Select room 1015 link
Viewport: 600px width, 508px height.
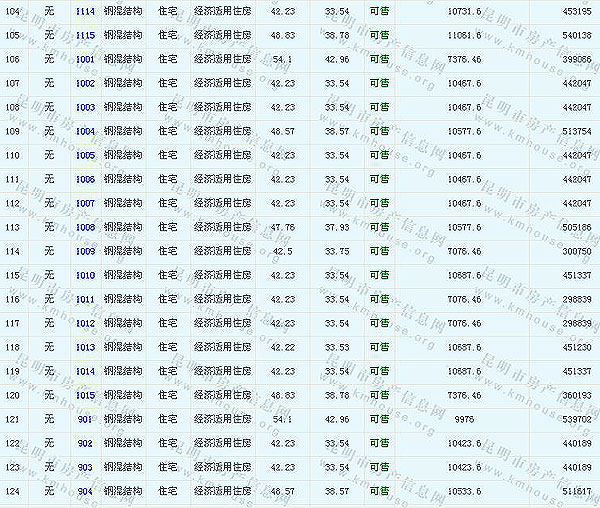pyautogui.click(x=85, y=395)
